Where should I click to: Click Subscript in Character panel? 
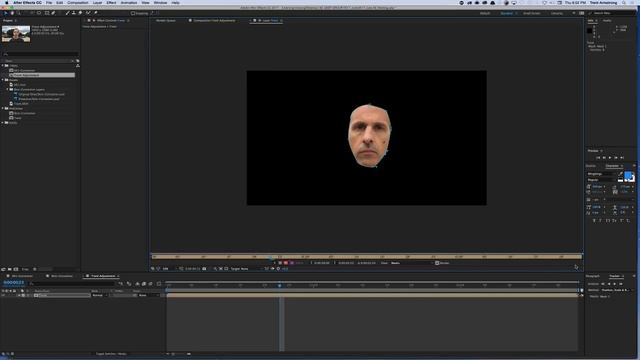coord(628,220)
